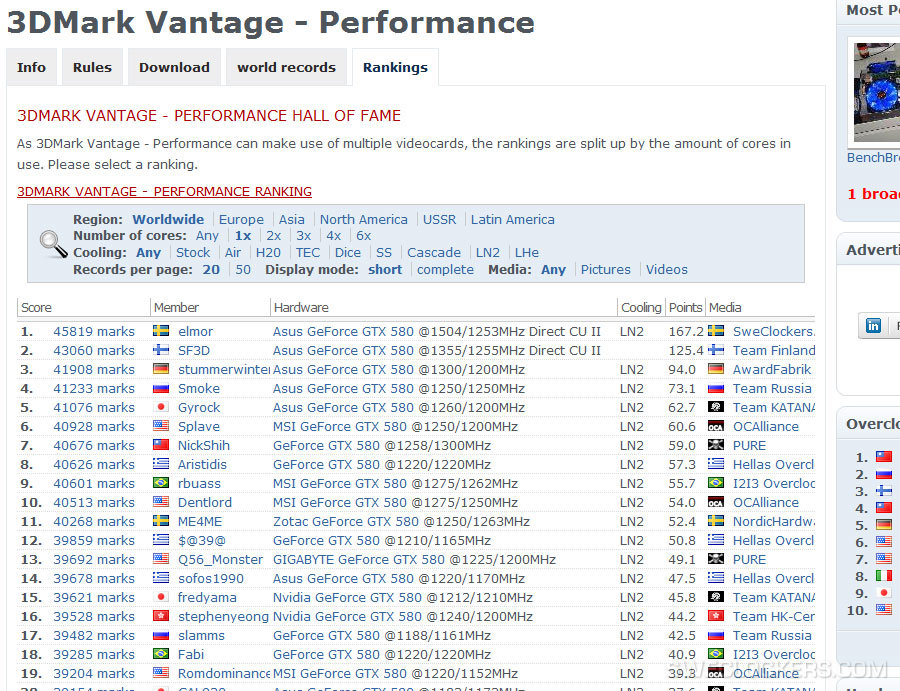Screen dimensions: 900x691
Task: Filter media by Videos
Action: point(666,269)
